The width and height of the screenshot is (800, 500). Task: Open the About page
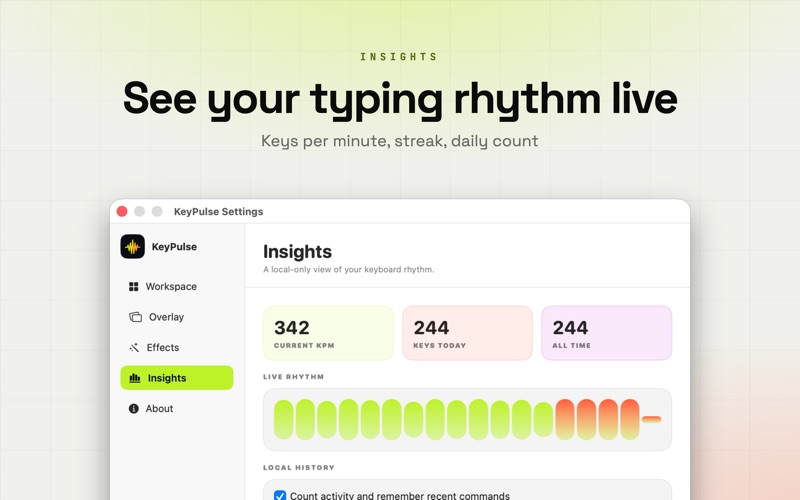(177, 409)
